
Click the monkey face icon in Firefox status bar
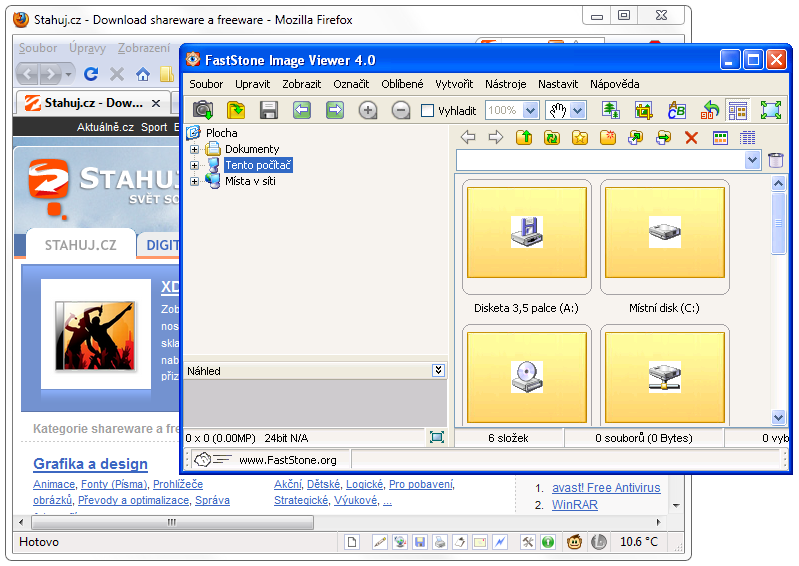(574, 542)
